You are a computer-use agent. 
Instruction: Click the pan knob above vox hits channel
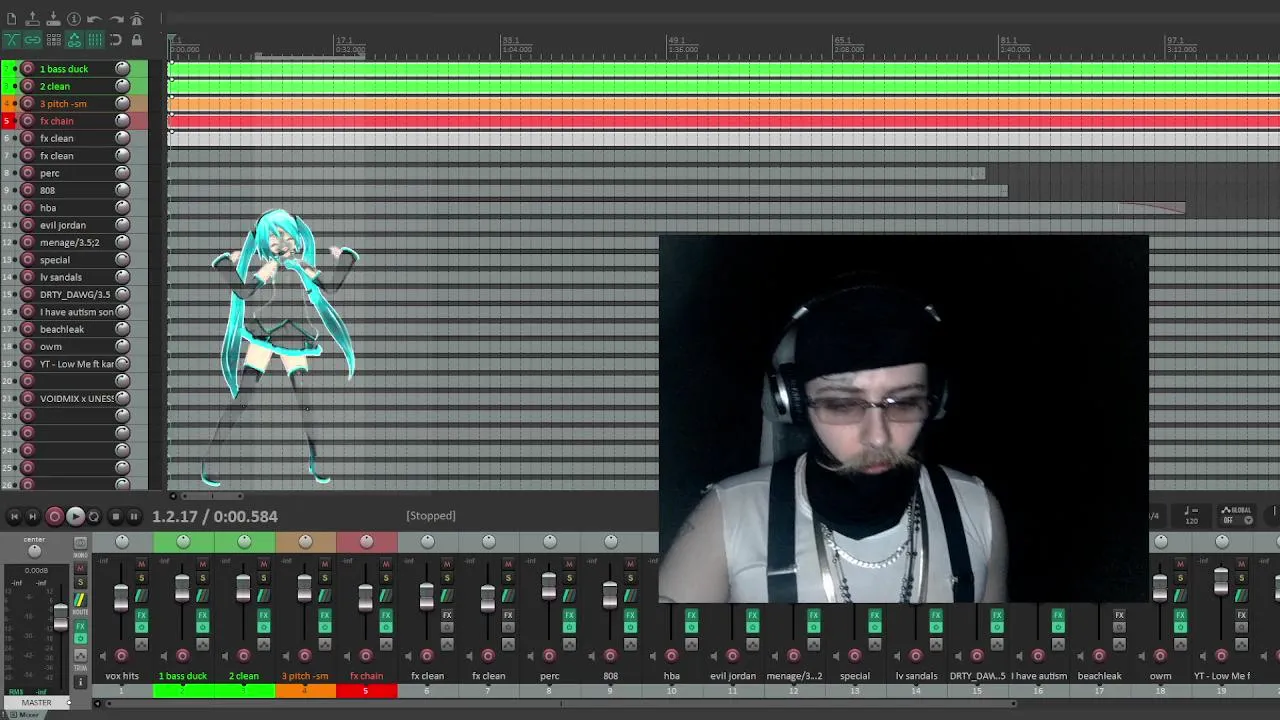[x=122, y=541]
